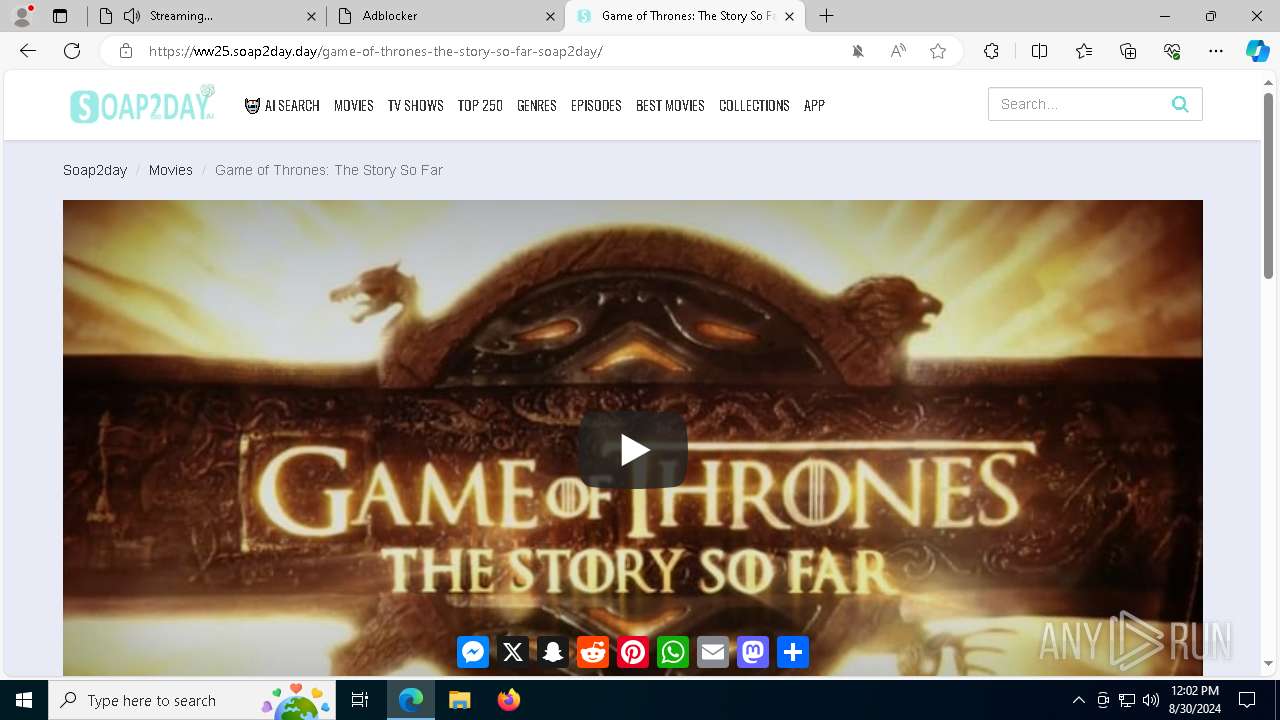Switch to the Adblocker tab
The width and height of the screenshot is (1280, 720).
click(x=445, y=16)
